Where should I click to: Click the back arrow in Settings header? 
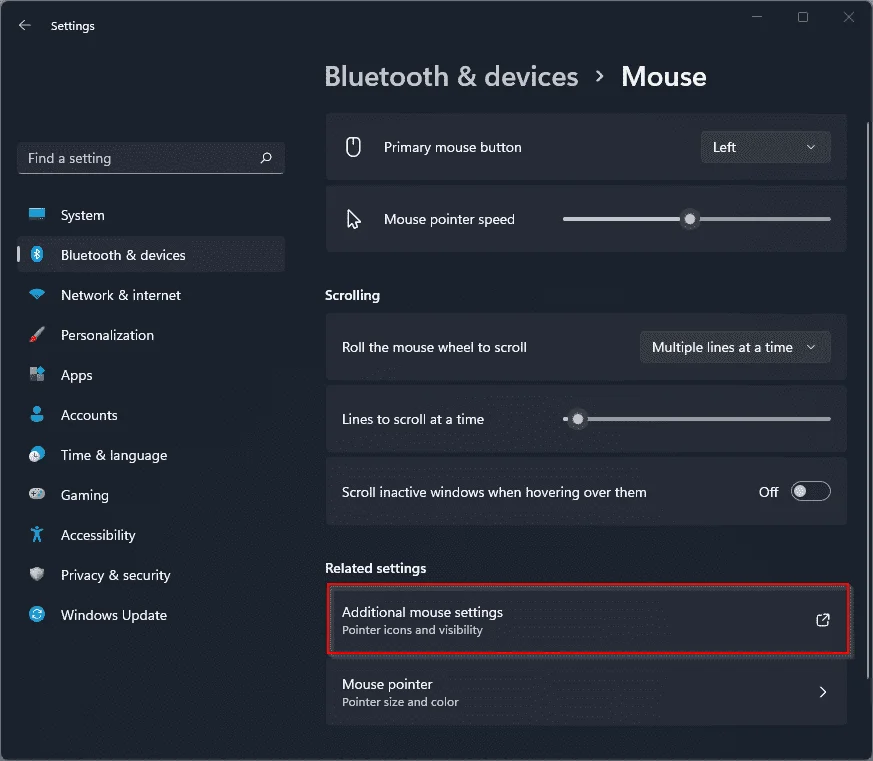(x=24, y=25)
